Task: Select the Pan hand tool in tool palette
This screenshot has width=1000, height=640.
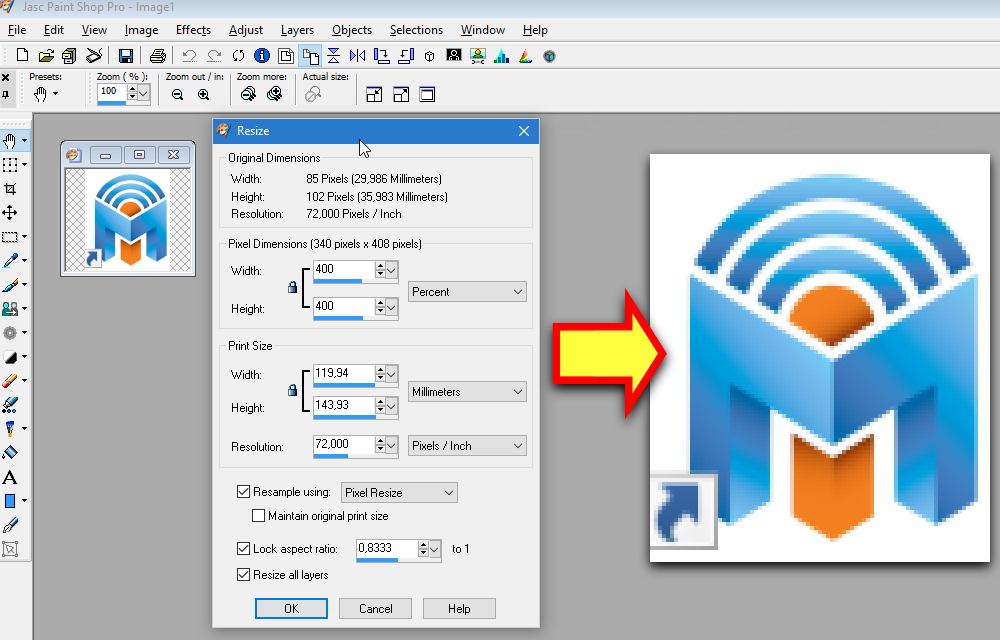Action: point(10,140)
